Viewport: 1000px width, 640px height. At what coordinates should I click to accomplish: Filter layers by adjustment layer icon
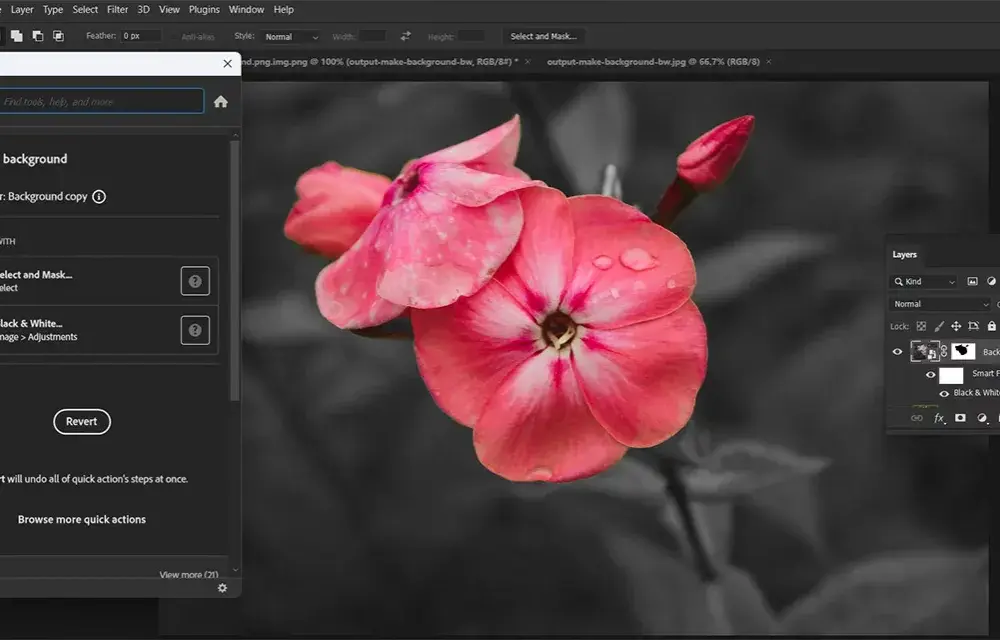pos(991,281)
